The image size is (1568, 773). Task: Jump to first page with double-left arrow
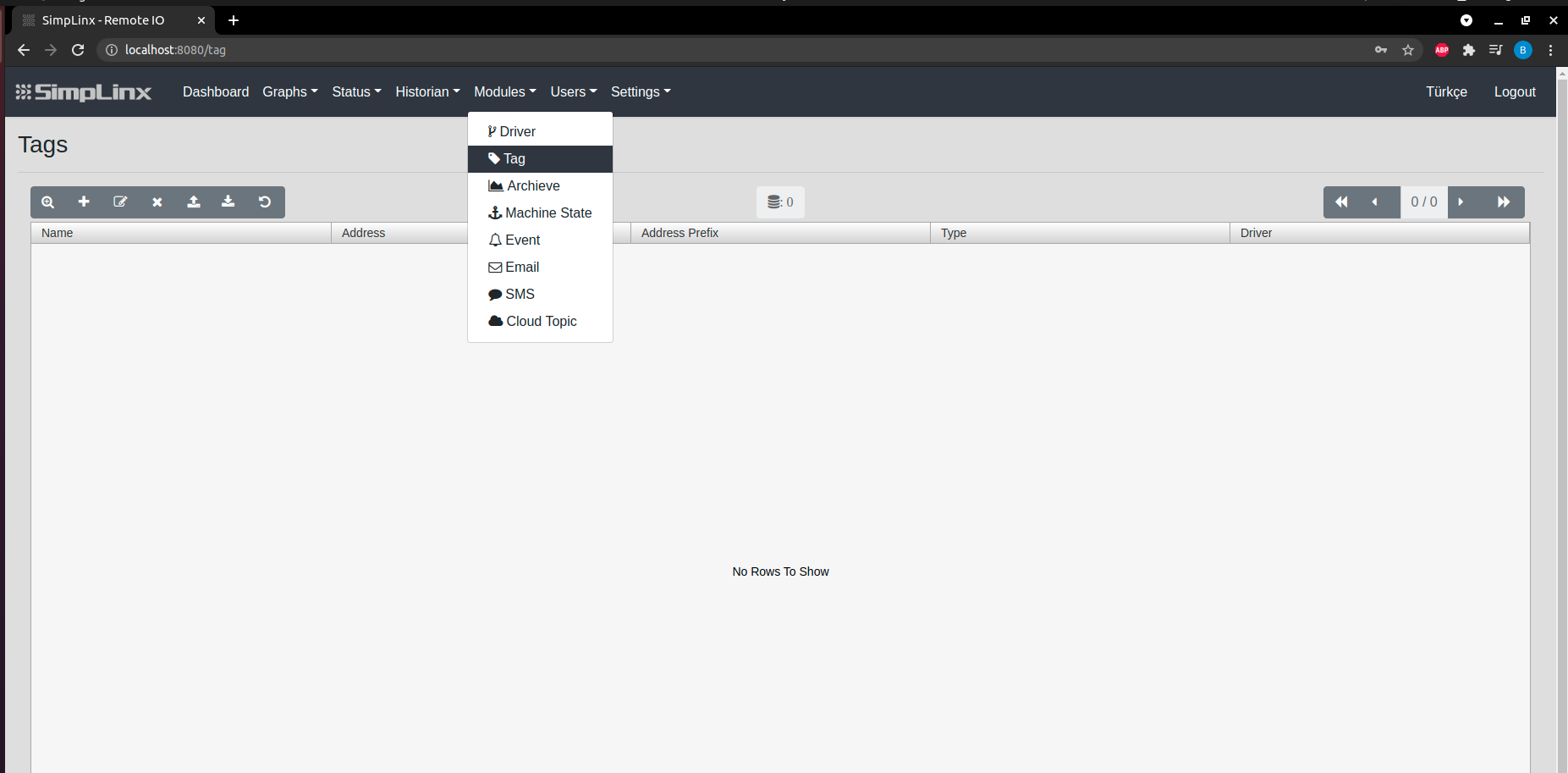click(x=1341, y=202)
